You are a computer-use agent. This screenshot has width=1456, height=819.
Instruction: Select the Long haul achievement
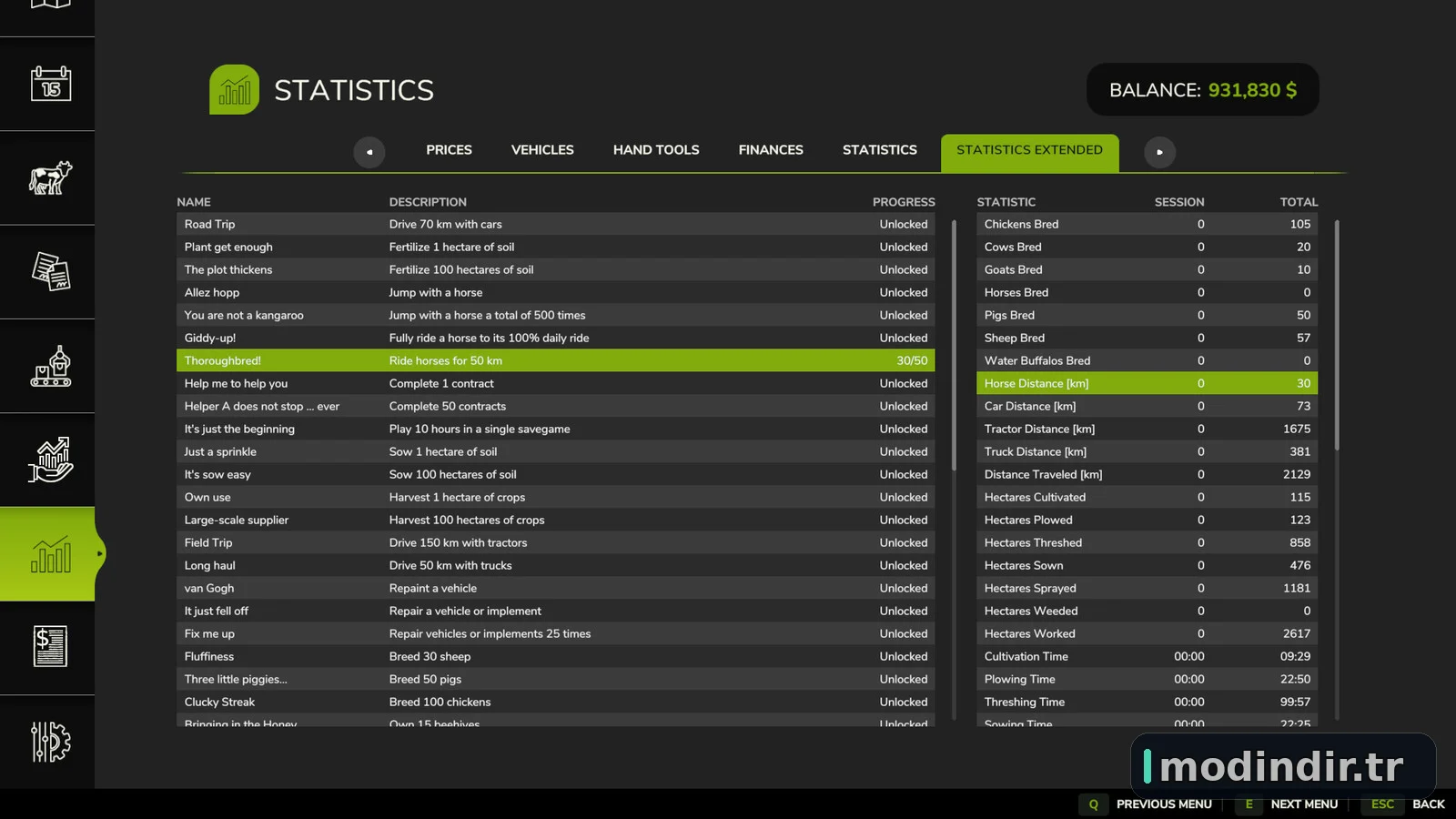[x=555, y=565]
